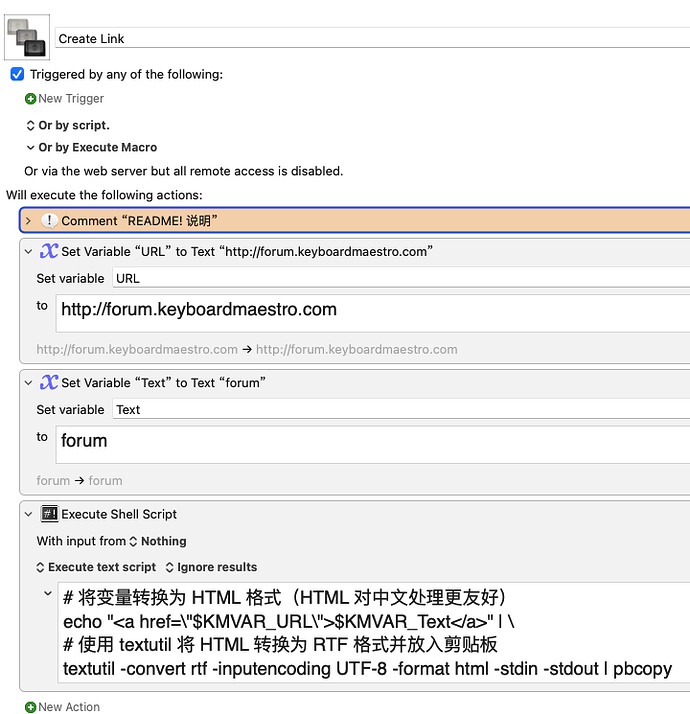Click the URL variable name field
This screenshot has width=690, height=714.
(x=400, y=279)
